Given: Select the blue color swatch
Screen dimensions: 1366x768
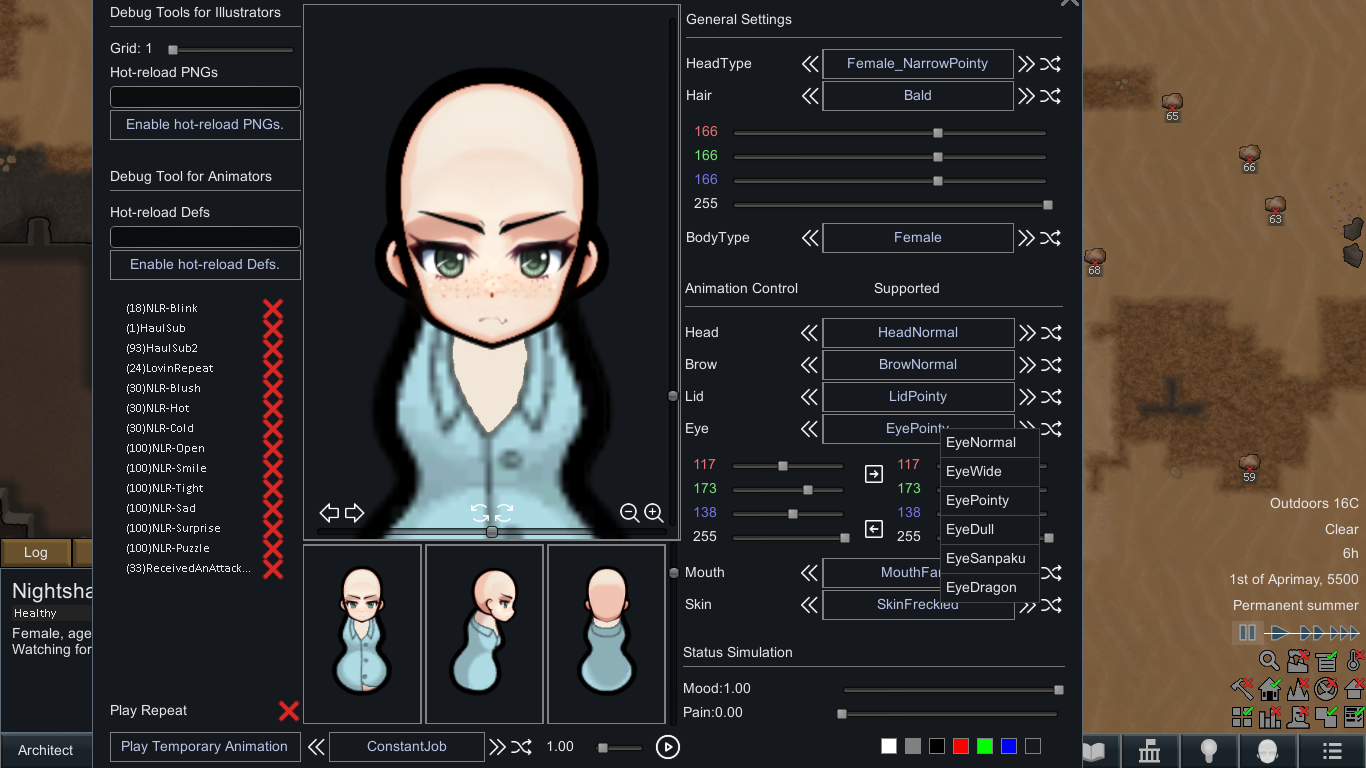Looking at the screenshot, I should (1009, 746).
